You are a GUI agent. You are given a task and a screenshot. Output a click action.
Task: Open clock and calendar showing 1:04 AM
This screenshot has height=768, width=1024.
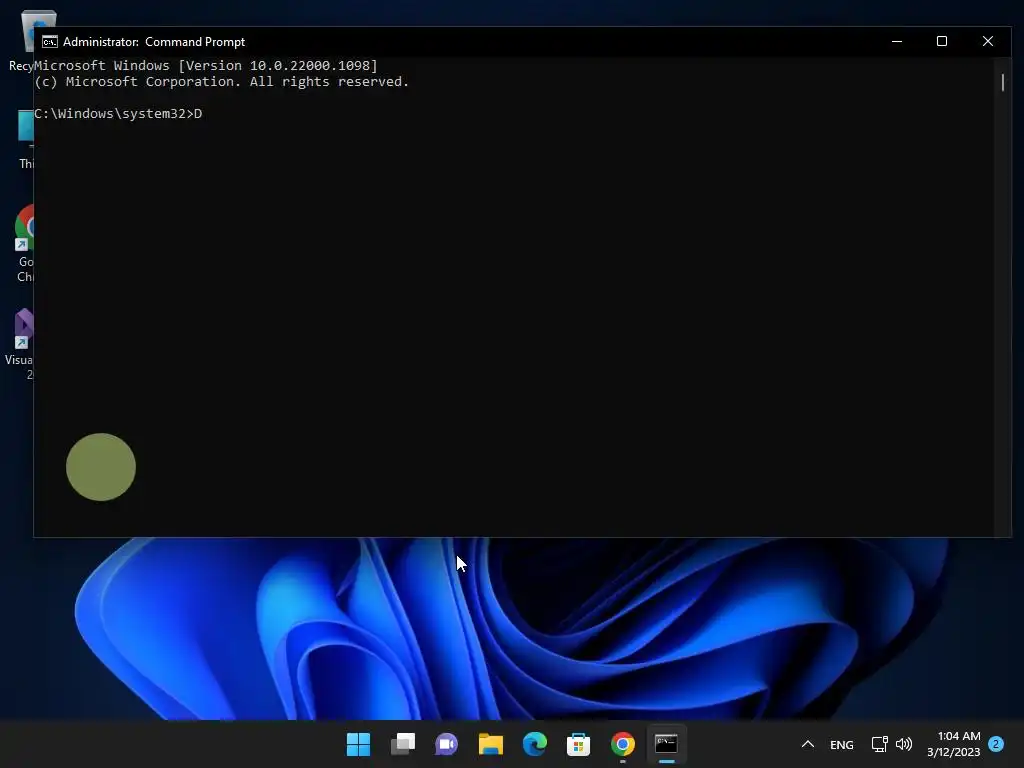click(953, 744)
